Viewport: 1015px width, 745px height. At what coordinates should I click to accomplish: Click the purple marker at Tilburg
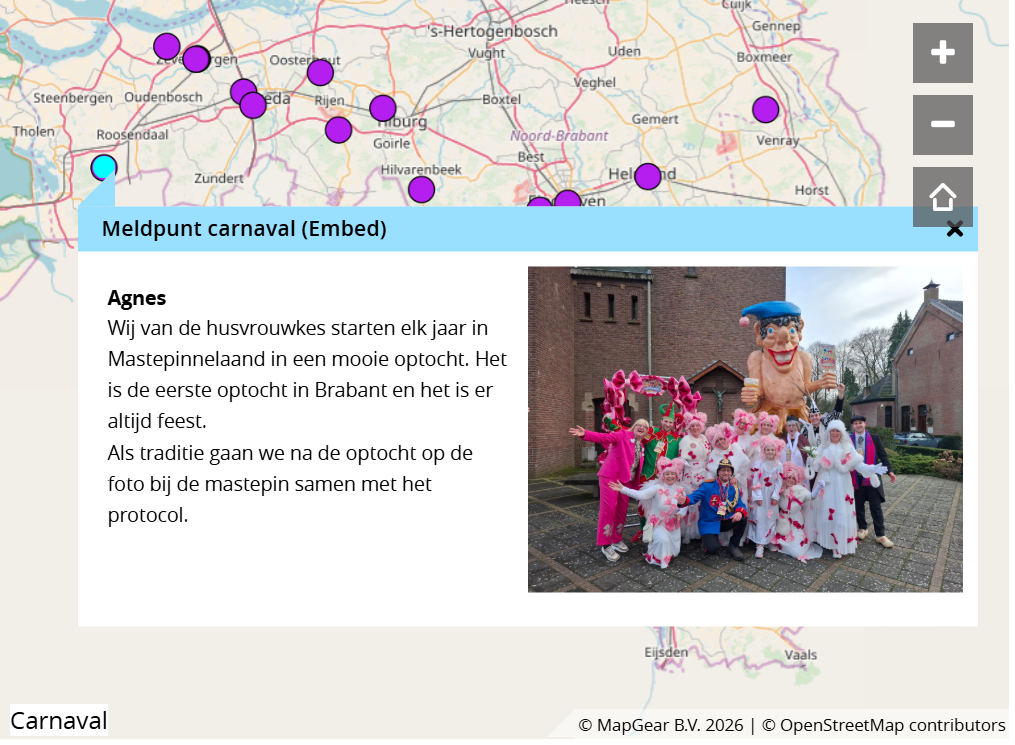383,108
